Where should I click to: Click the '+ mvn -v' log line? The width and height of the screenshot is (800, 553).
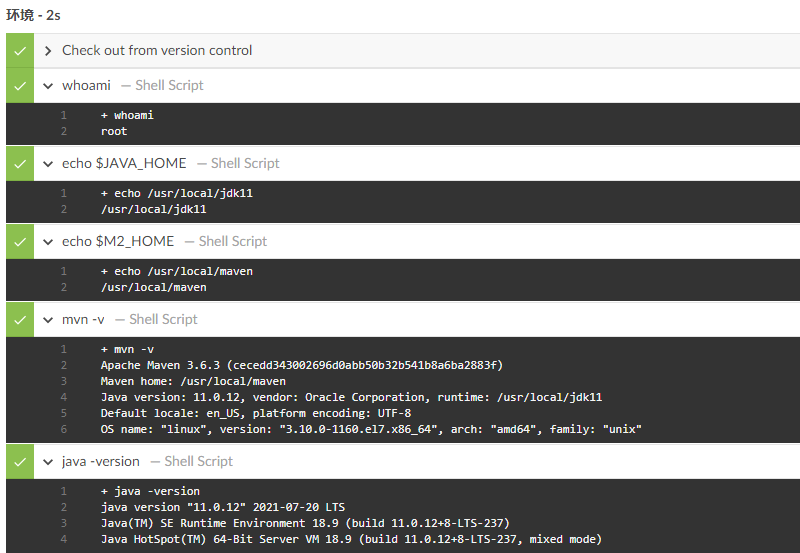[127, 349]
